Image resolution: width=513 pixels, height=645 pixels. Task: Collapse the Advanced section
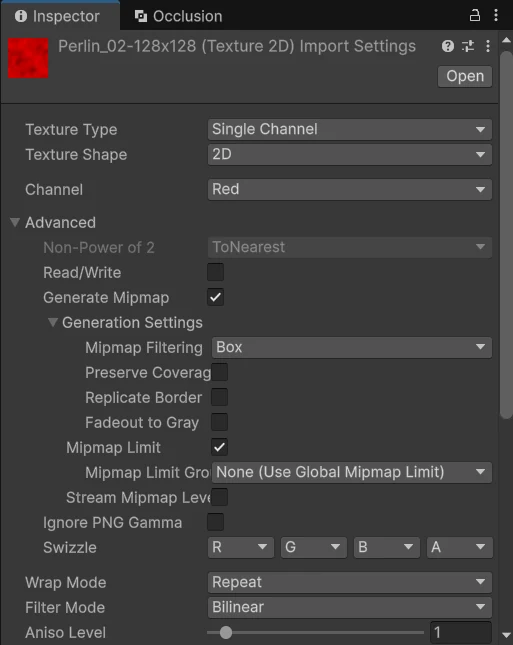point(15,223)
